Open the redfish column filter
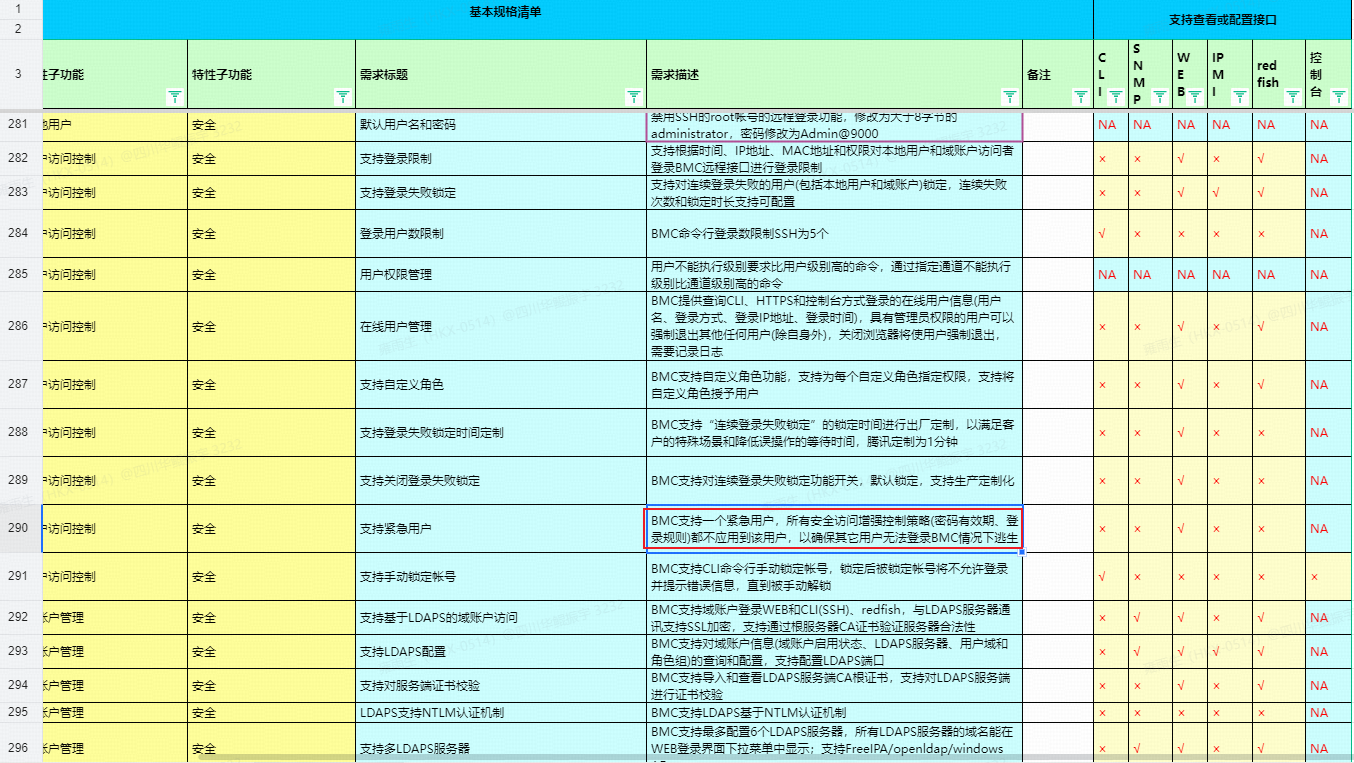The width and height of the screenshot is (1354, 763). (1291, 97)
